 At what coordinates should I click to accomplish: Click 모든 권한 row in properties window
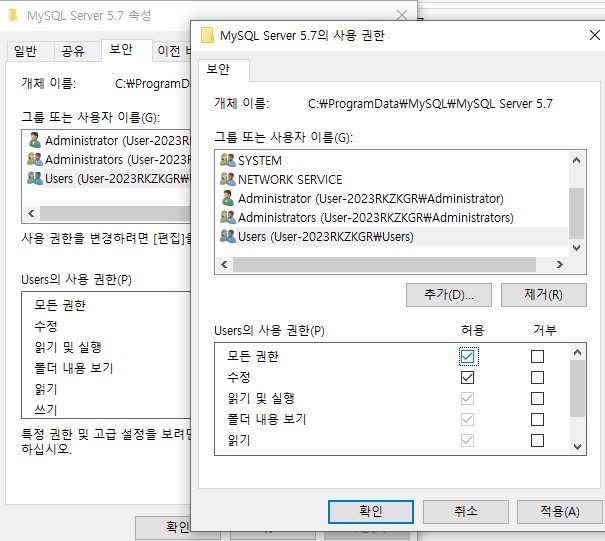click(x=106, y=305)
